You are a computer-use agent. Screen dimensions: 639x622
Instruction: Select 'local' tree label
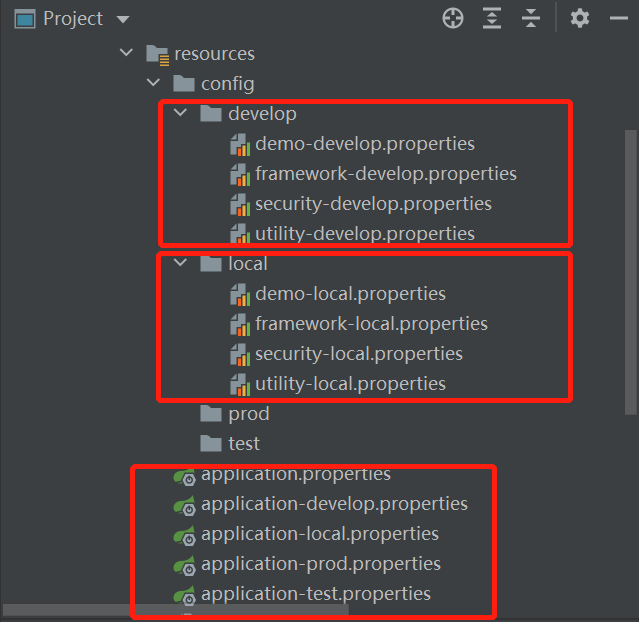(x=248, y=264)
